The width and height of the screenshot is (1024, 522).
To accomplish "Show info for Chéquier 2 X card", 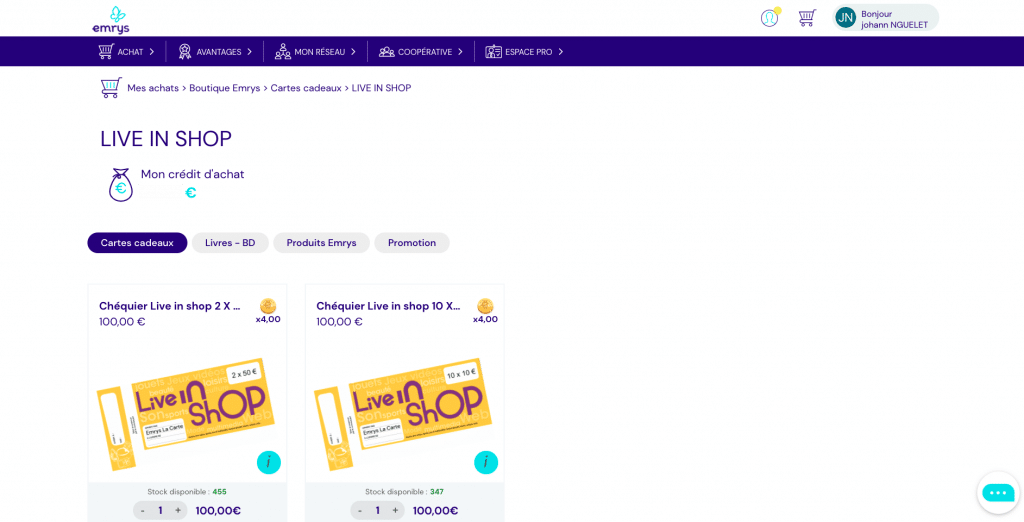I will (269, 463).
